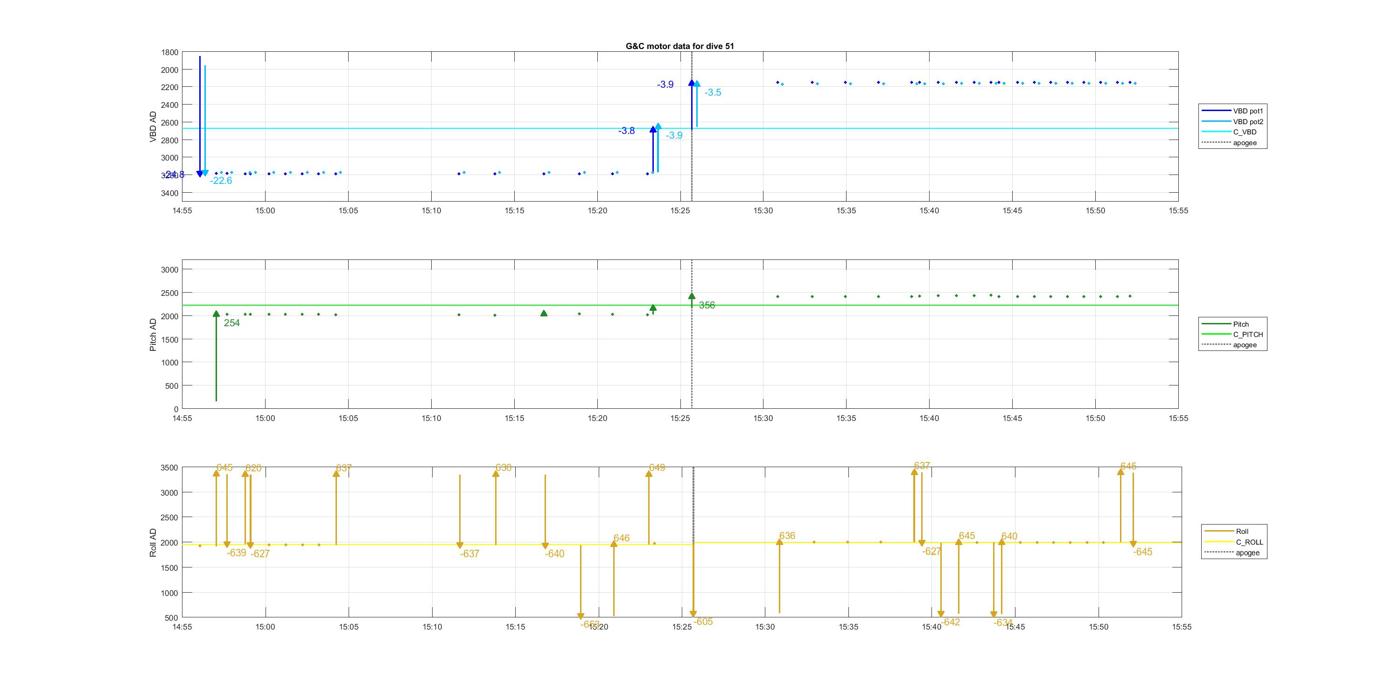
Task: Click the light blue '-3.5' data label
Action: coord(713,93)
